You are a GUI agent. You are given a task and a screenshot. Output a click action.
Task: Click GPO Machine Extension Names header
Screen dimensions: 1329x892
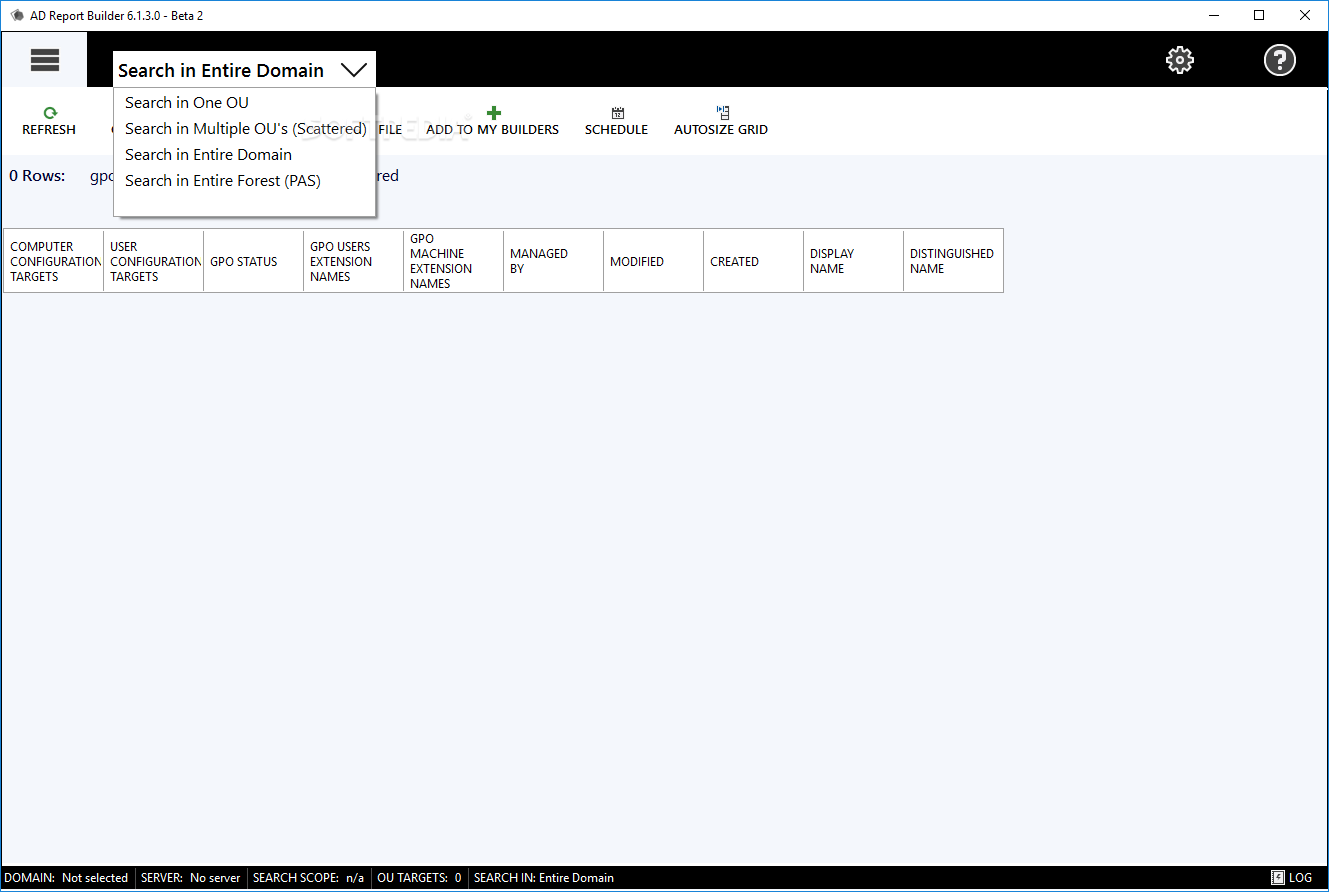(454, 261)
